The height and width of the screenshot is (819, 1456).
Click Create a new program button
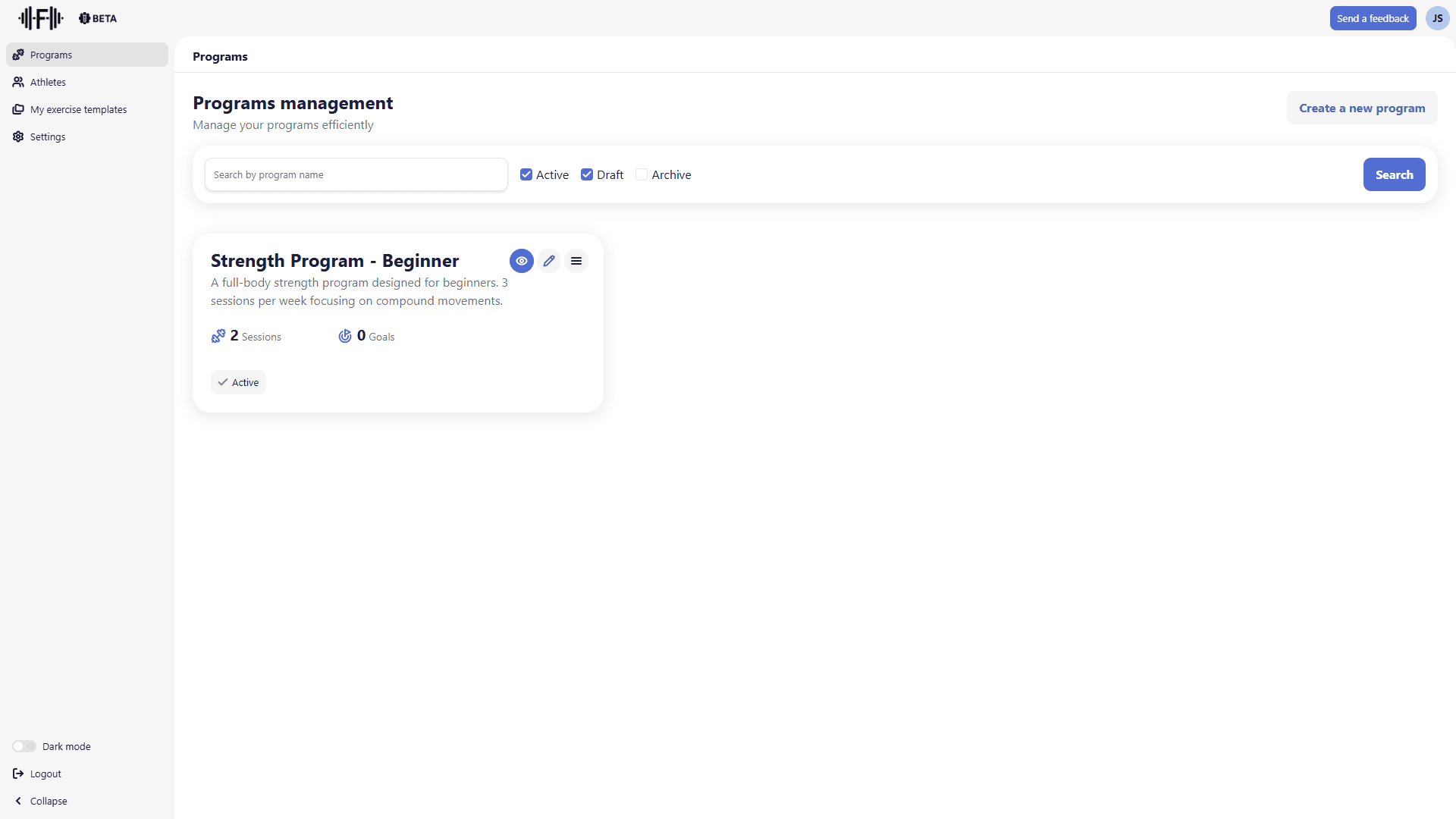(1361, 108)
